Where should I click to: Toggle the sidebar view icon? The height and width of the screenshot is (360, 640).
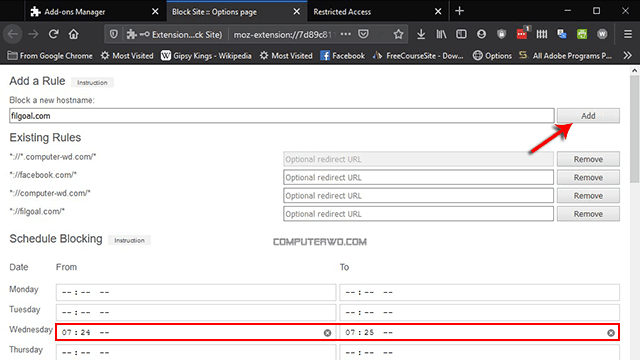[461, 34]
